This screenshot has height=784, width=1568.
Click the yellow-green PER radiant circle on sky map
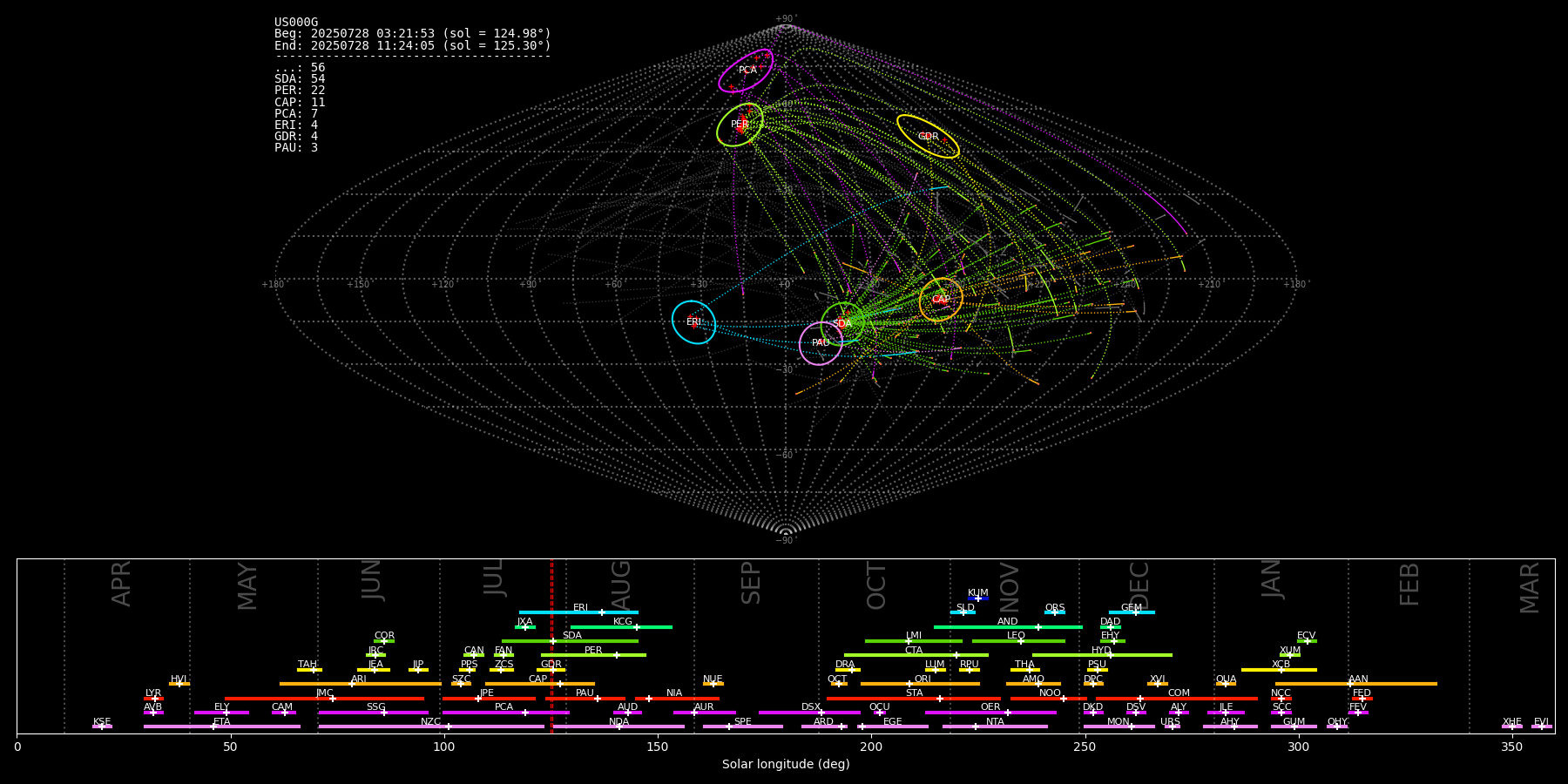point(740,125)
